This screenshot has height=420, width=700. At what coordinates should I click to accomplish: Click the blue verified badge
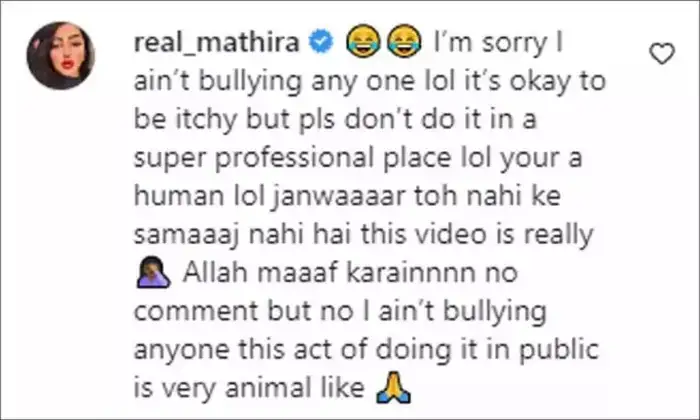pyautogui.click(x=321, y=42)
